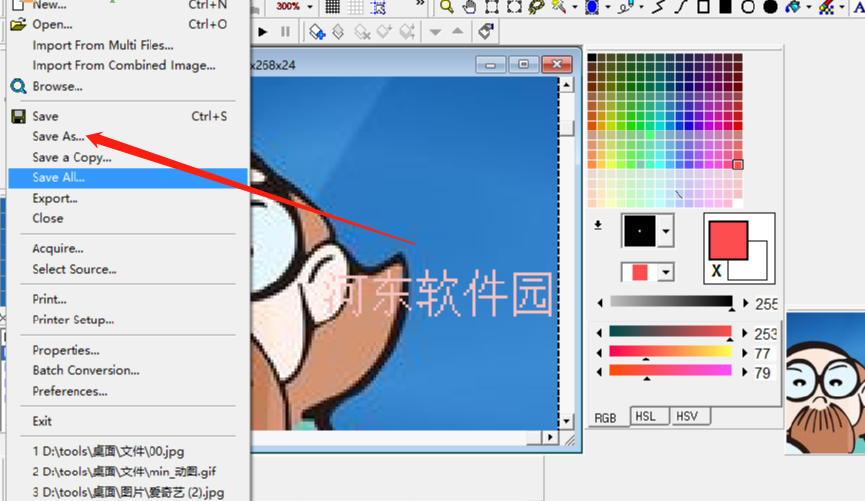Pause the animation playback
The width and height of the screenshot is (865, 501).
click(x=285, y=32)
